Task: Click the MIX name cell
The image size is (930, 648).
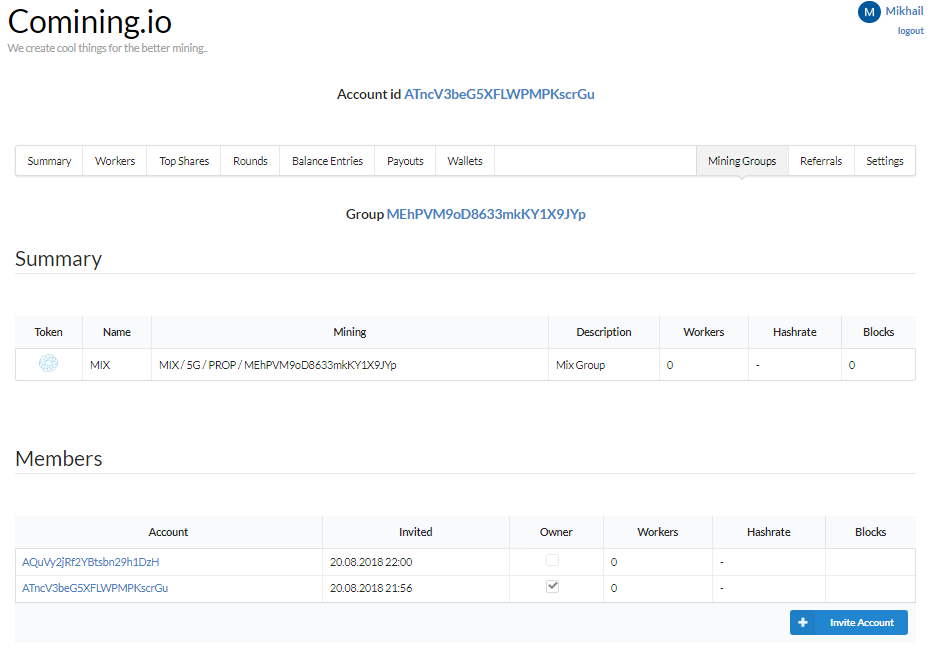Action: coord(117,365)
